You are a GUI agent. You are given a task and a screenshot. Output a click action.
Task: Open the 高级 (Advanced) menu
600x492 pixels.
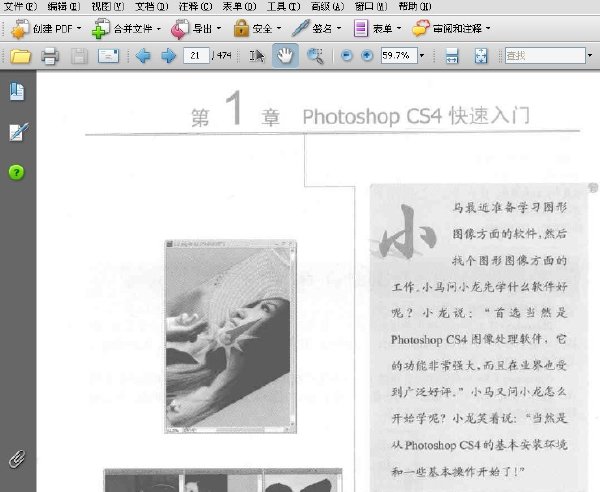click(327, 6)
